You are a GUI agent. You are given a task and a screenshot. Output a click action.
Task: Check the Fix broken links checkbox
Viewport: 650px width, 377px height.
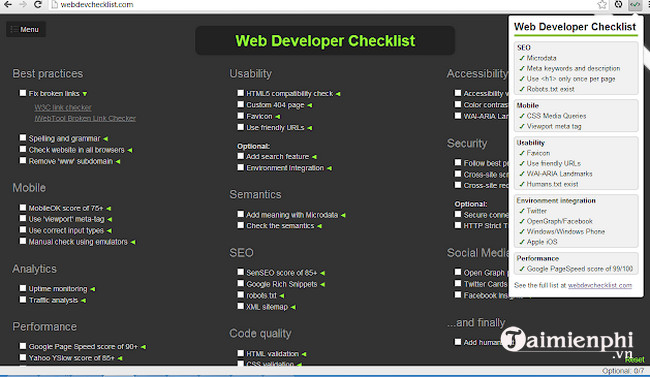coord(23,93)
